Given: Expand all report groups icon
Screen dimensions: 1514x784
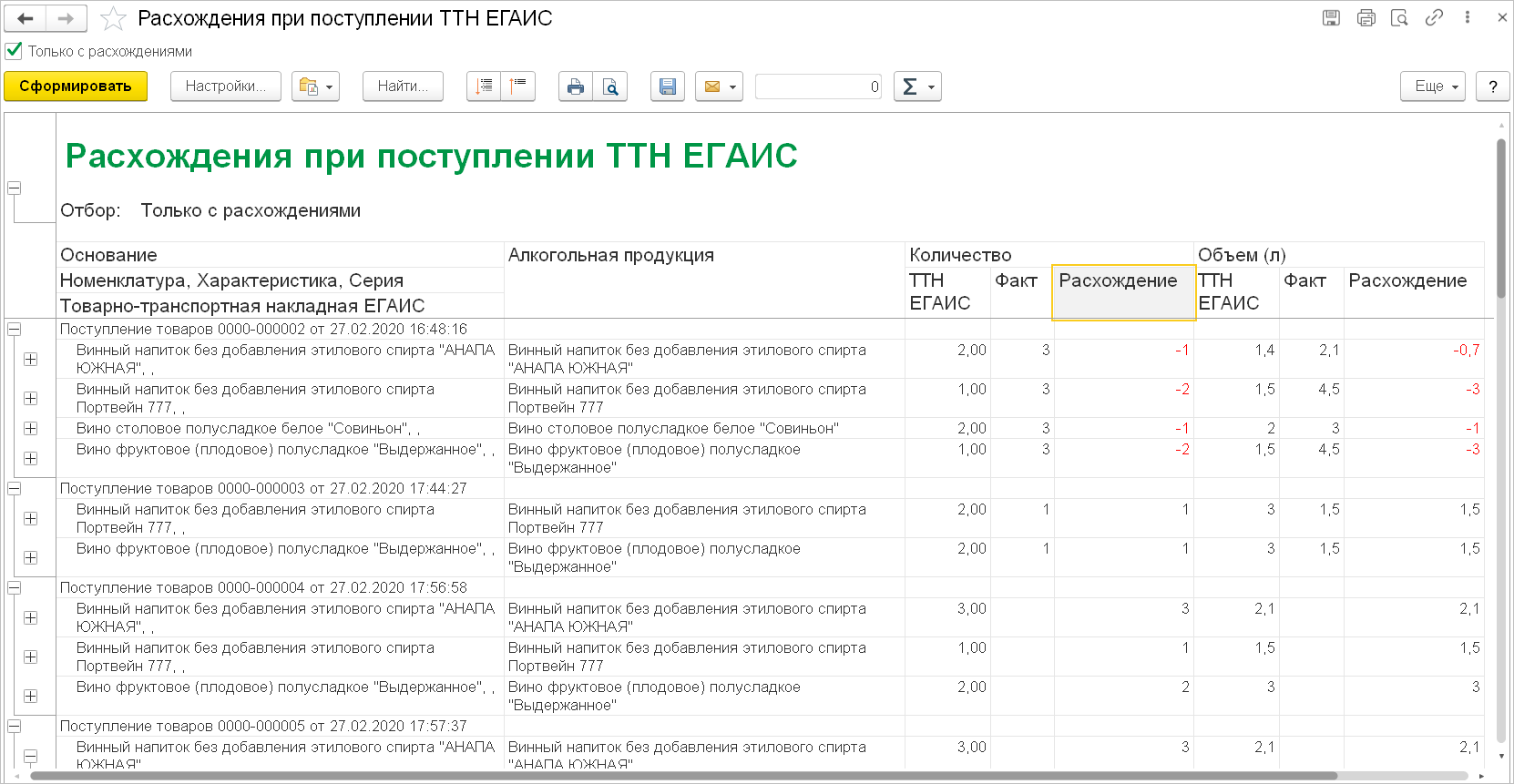Looking at the screenshot, I should pyautogui.click(x=484, y=87).
